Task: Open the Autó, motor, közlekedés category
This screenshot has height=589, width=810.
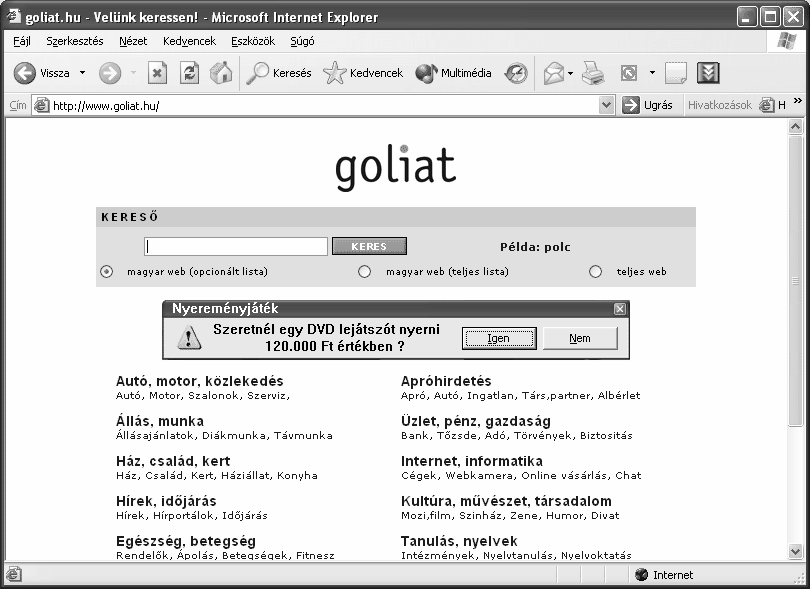Action: click(199, 381)
